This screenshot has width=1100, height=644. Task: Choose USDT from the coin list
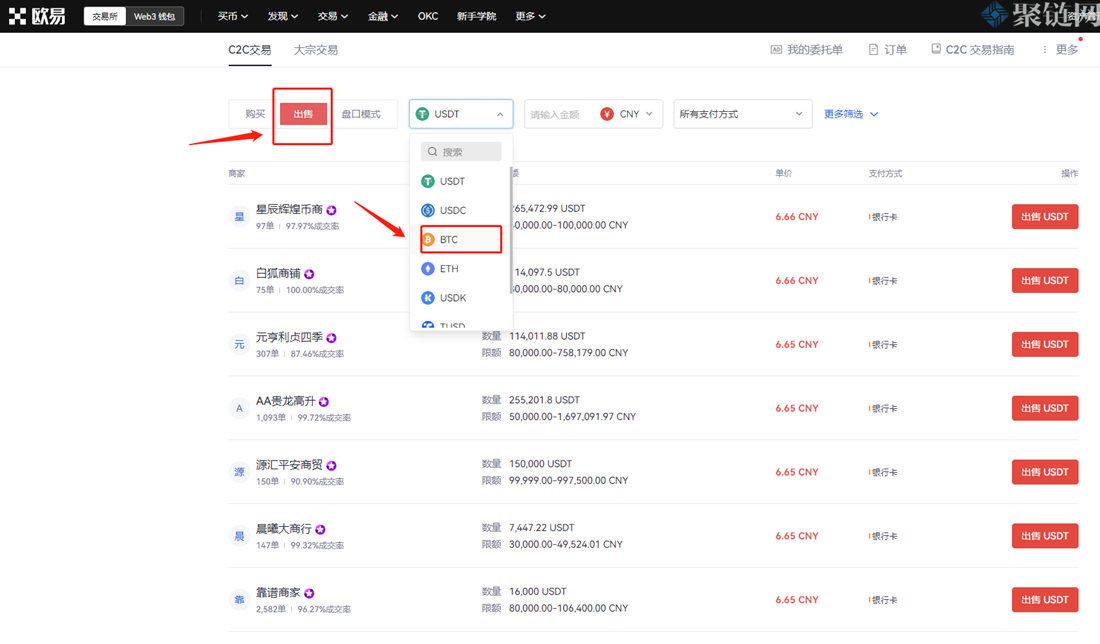point(461,181)
